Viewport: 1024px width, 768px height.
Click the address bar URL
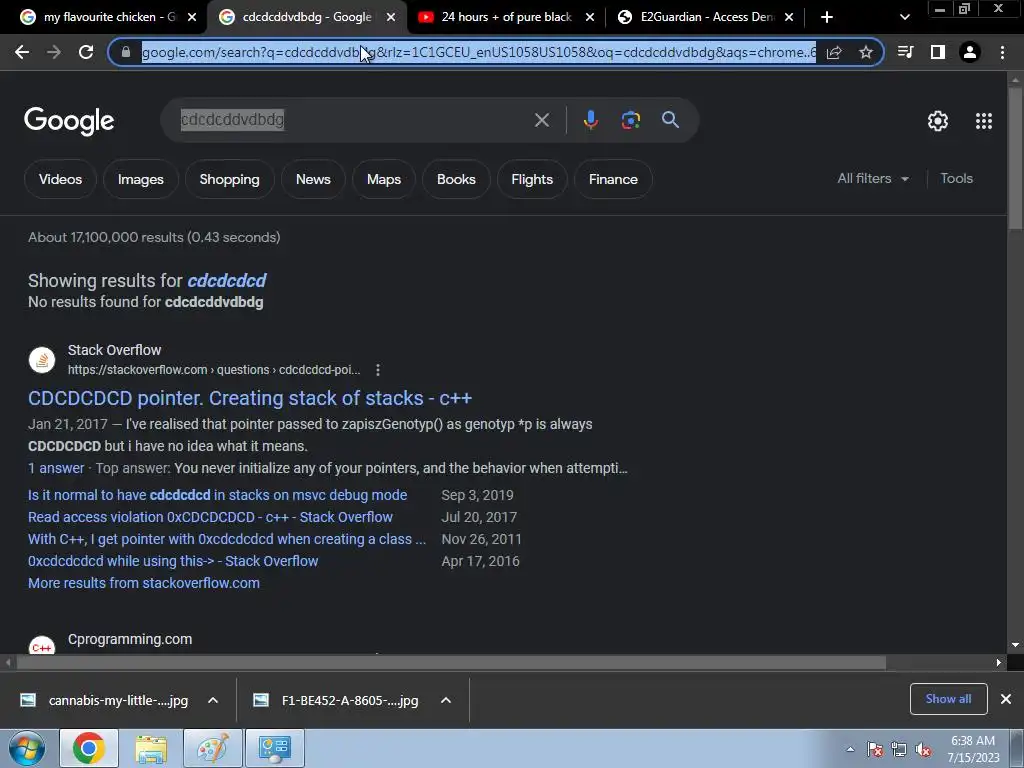tap(479, 52)
